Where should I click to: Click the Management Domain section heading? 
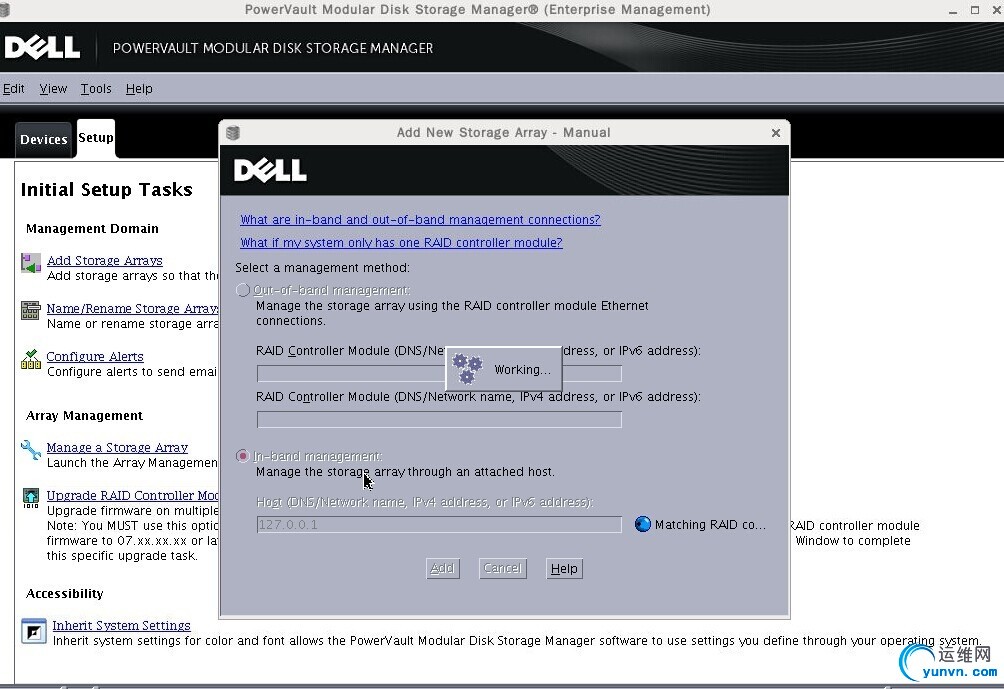(x=92, y=229)
